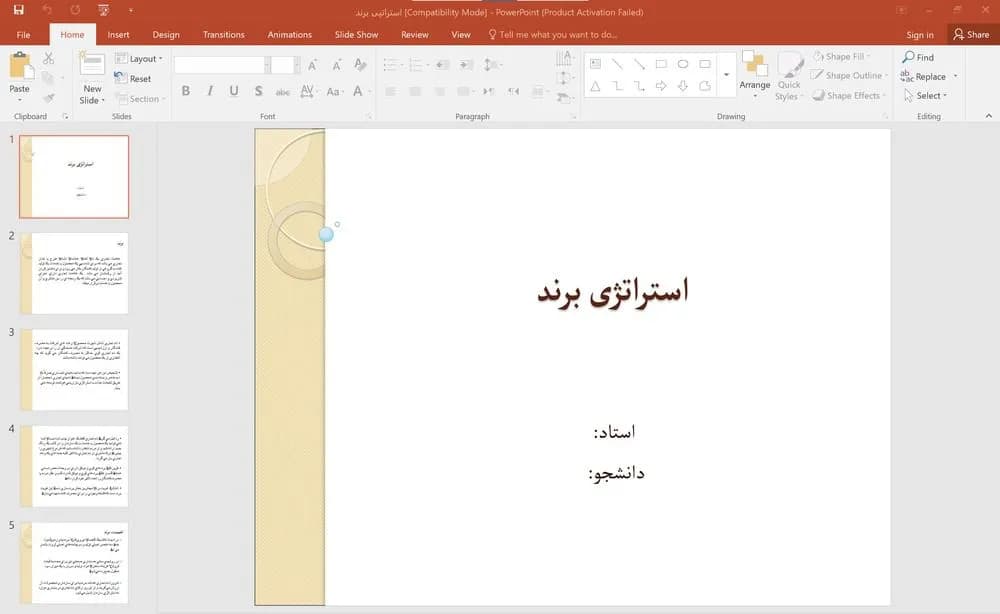
Task: Open Quick Styles gallery
Action: tap(790, 77)
